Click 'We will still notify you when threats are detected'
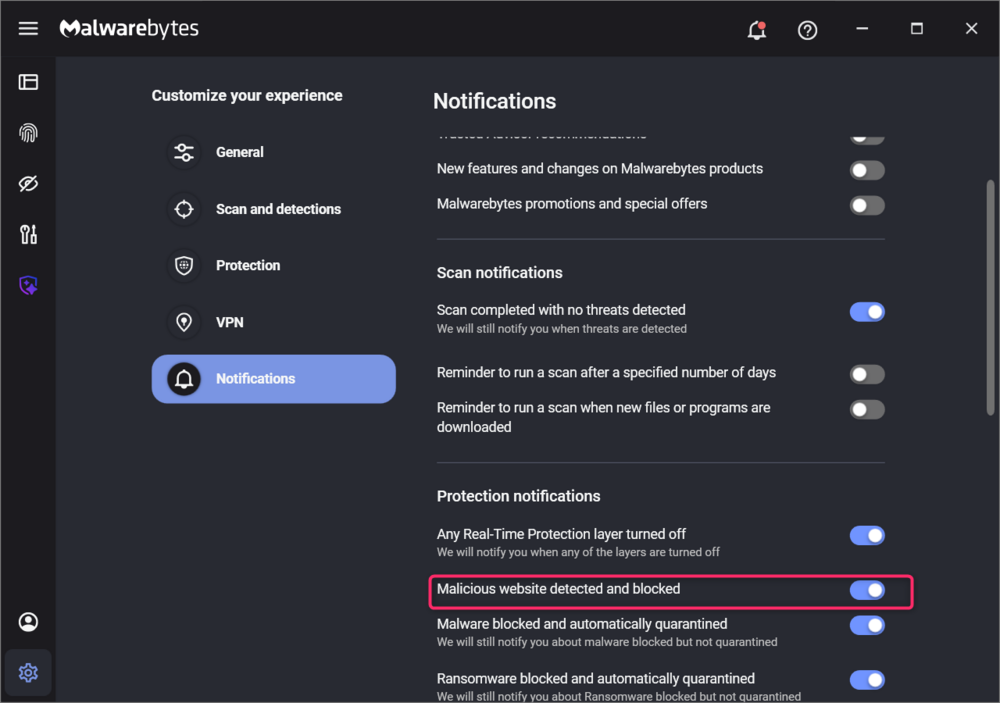 point(561,329)
